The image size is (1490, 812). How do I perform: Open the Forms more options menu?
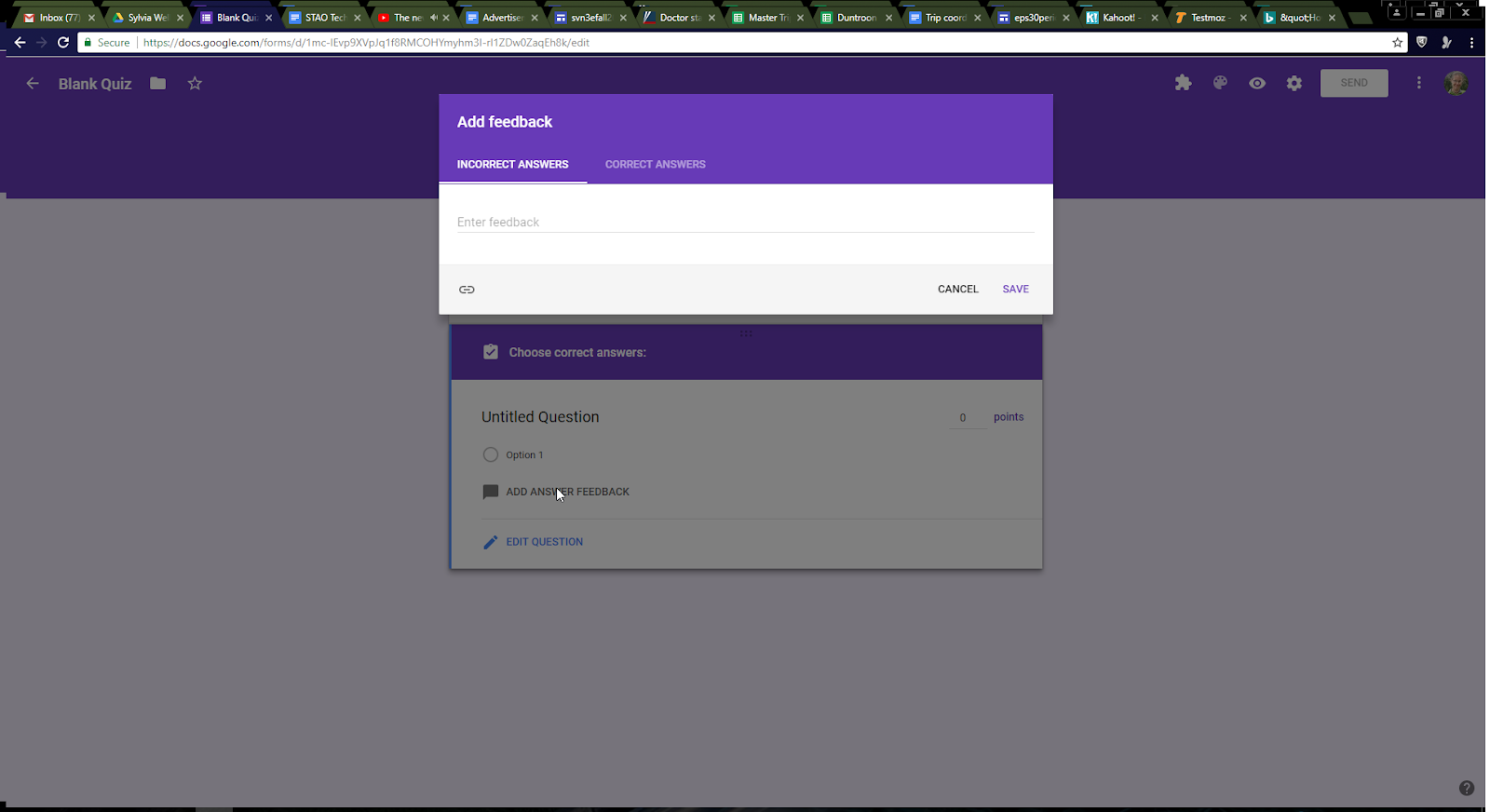[1419, 83]
